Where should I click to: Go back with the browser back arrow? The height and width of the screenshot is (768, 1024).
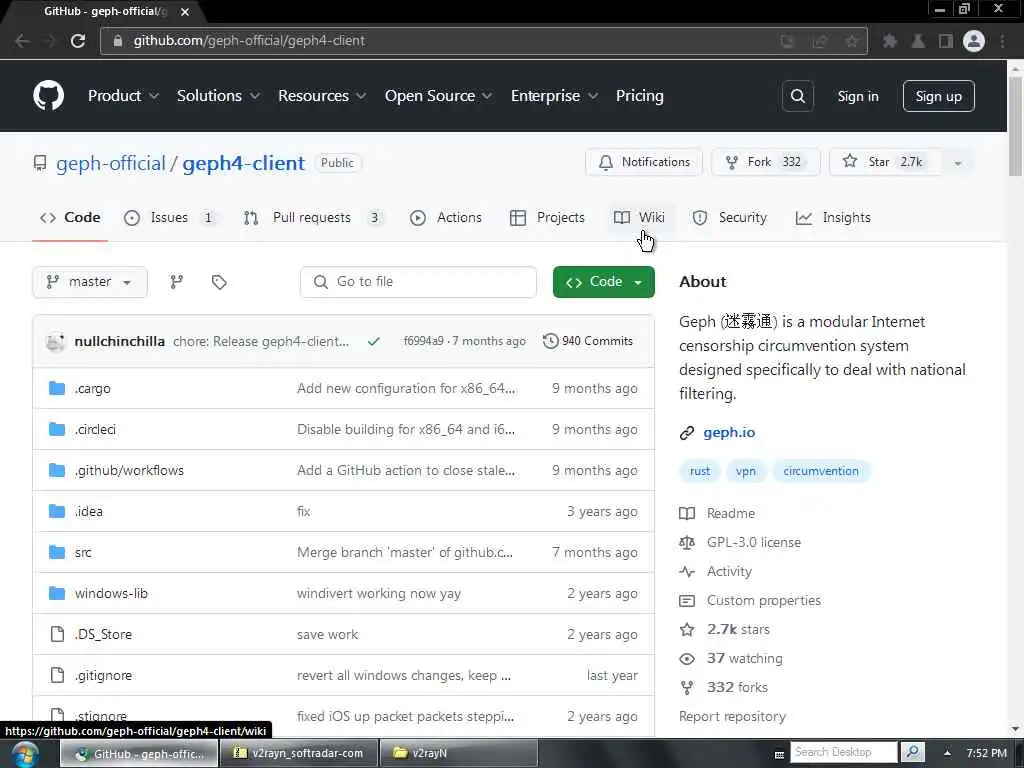[x=22, y=40]
